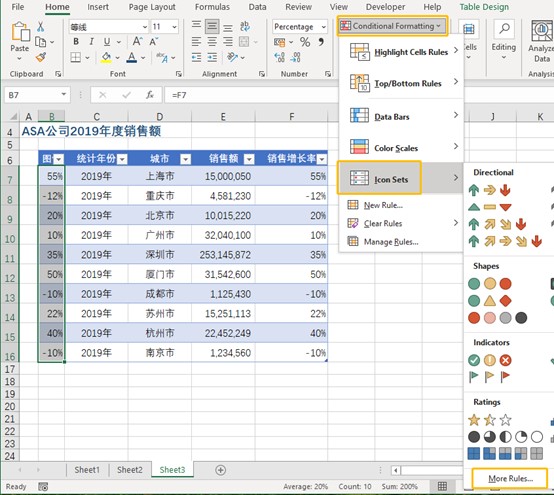Click Increase Indent icon
The width and height of the screenshot is (554, 495).
pyautogui.click(x=212, y=57)
